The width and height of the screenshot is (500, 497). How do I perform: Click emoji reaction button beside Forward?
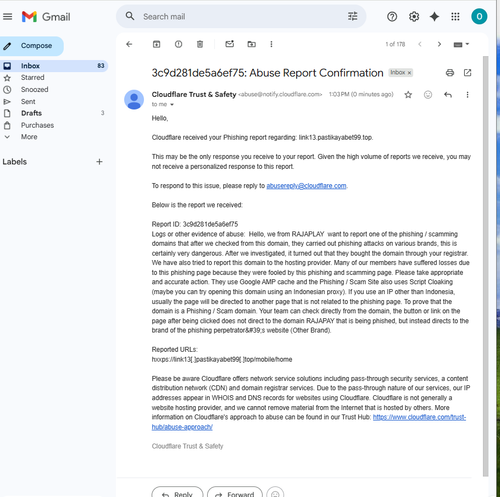pyautogui.click(x=275, y=493)
